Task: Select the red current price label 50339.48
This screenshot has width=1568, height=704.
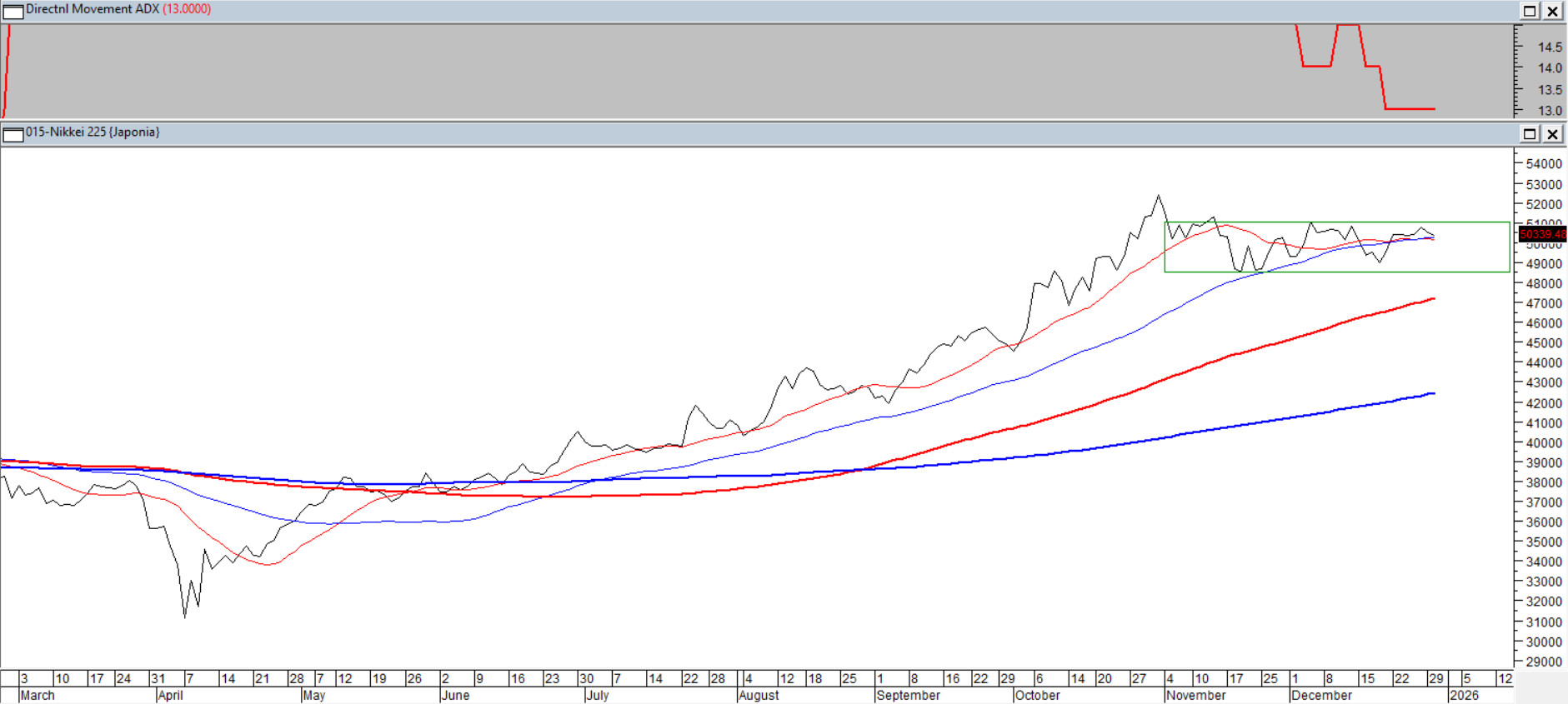Action: click(1542, 234)
